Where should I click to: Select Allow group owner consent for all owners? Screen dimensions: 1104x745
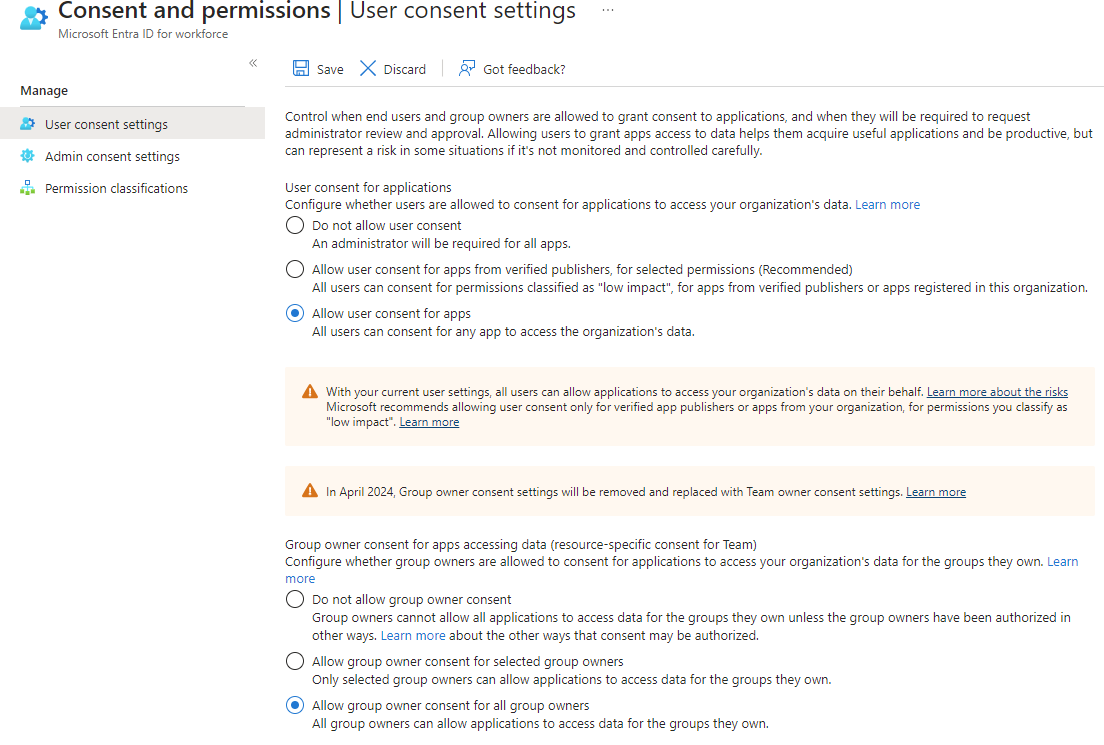pyautogui.click(x=295, y=705)
